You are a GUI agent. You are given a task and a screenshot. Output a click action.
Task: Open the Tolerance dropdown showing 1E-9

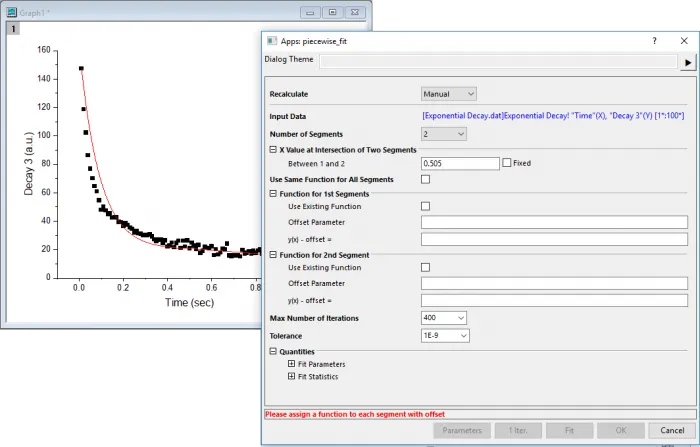tap(445, 335)
